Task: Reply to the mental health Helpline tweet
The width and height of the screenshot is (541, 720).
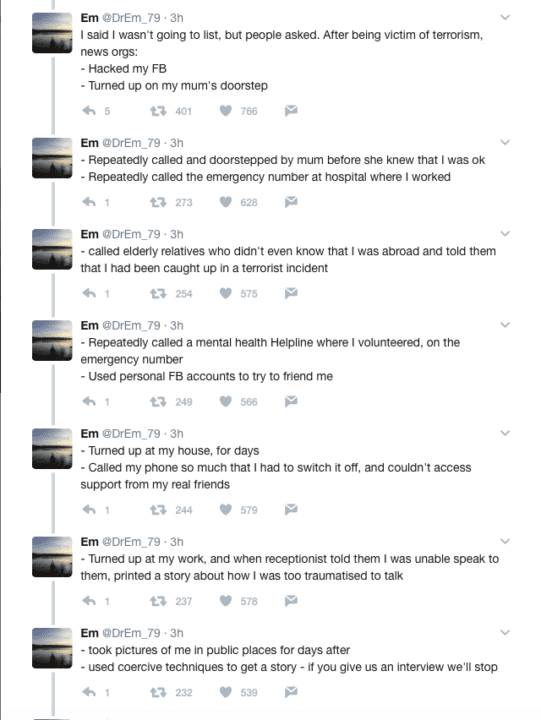Action: [x=89, y=402]
